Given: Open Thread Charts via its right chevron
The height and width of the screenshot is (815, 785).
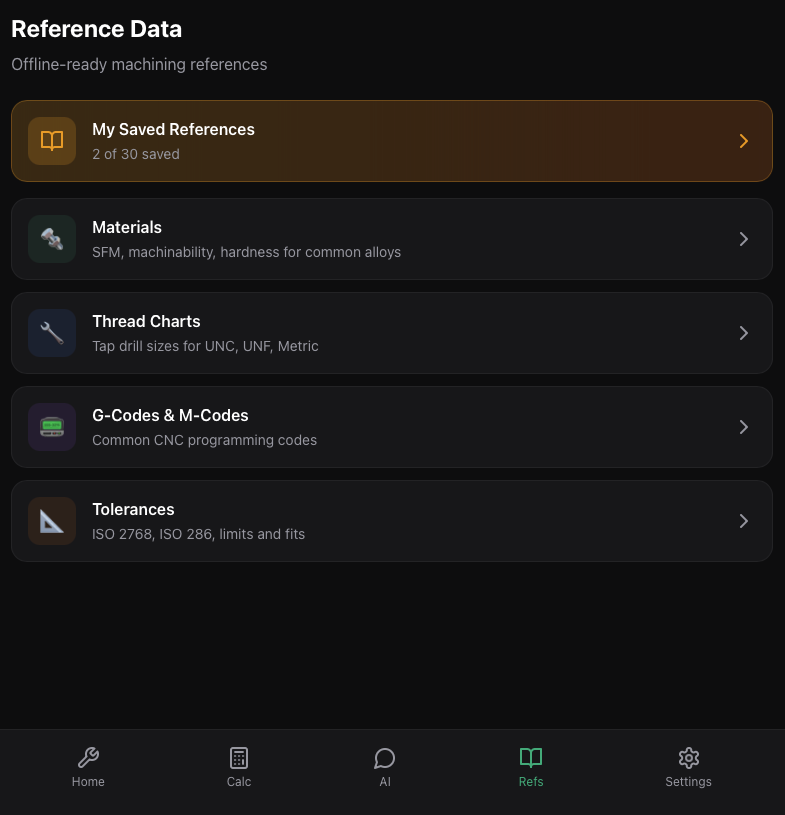Looking at the screenshot, I should (744, 333).
